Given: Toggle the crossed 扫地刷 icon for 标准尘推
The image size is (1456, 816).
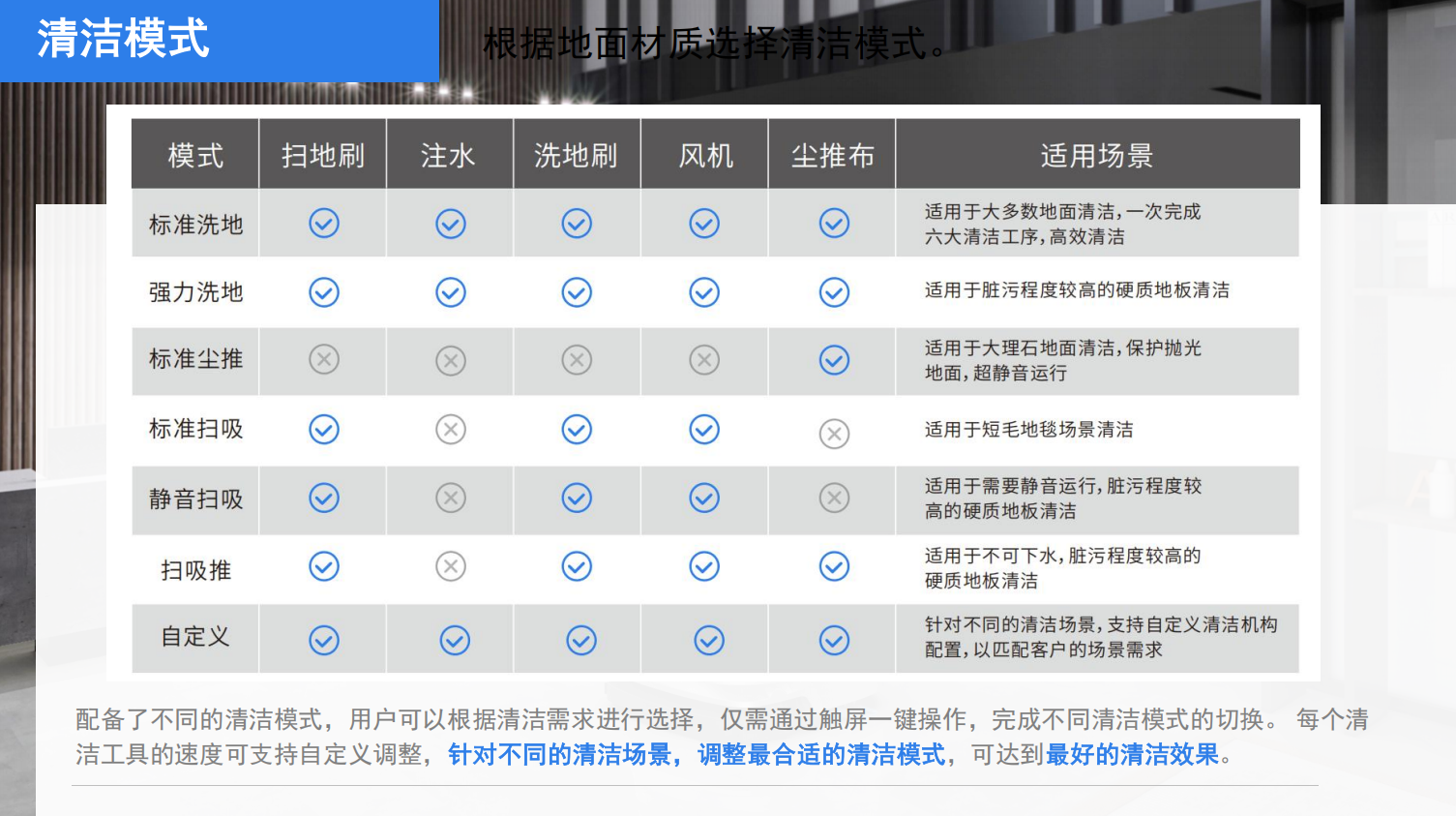Looking at the screenshot, I should [x=322, y=360].
